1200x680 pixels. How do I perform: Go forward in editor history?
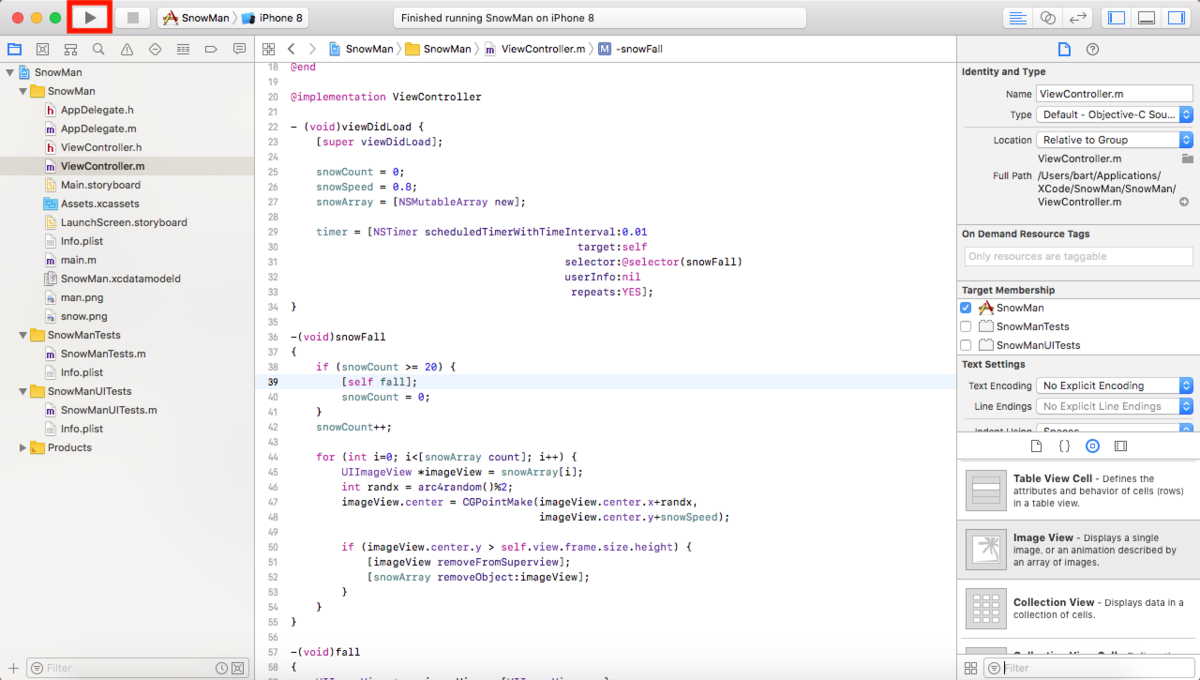312,48
